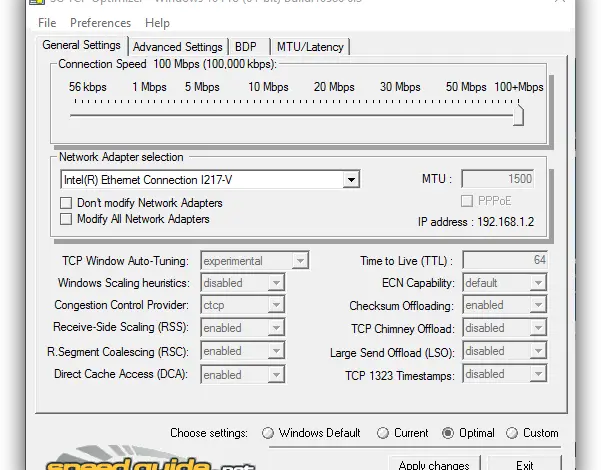
Task: Select the Optimal settings radio button
Action: (x=448, y=433)
